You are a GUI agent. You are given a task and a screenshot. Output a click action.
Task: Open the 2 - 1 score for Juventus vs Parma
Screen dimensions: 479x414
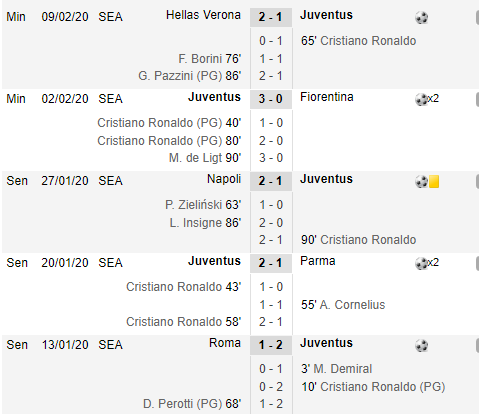tap(271, 263)
